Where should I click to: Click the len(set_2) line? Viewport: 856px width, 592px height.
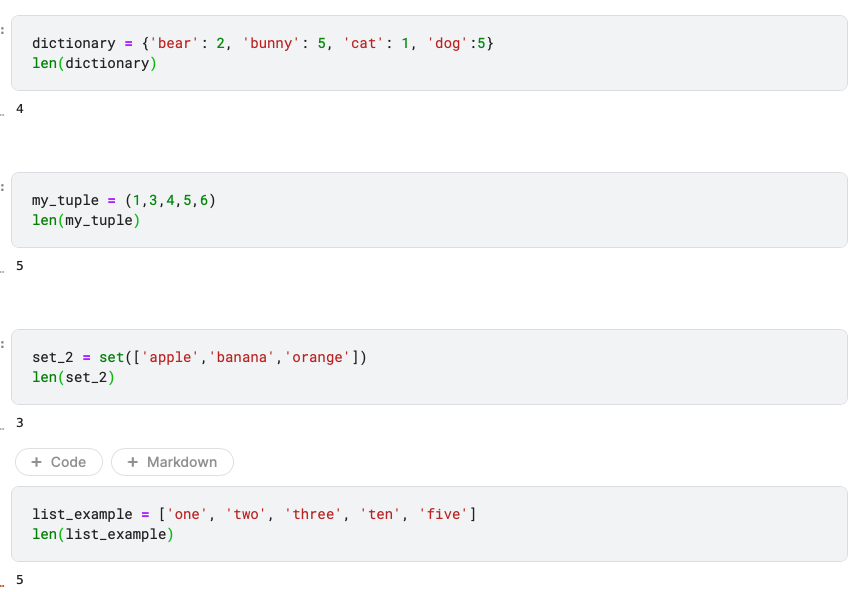(x=74, y=377)
